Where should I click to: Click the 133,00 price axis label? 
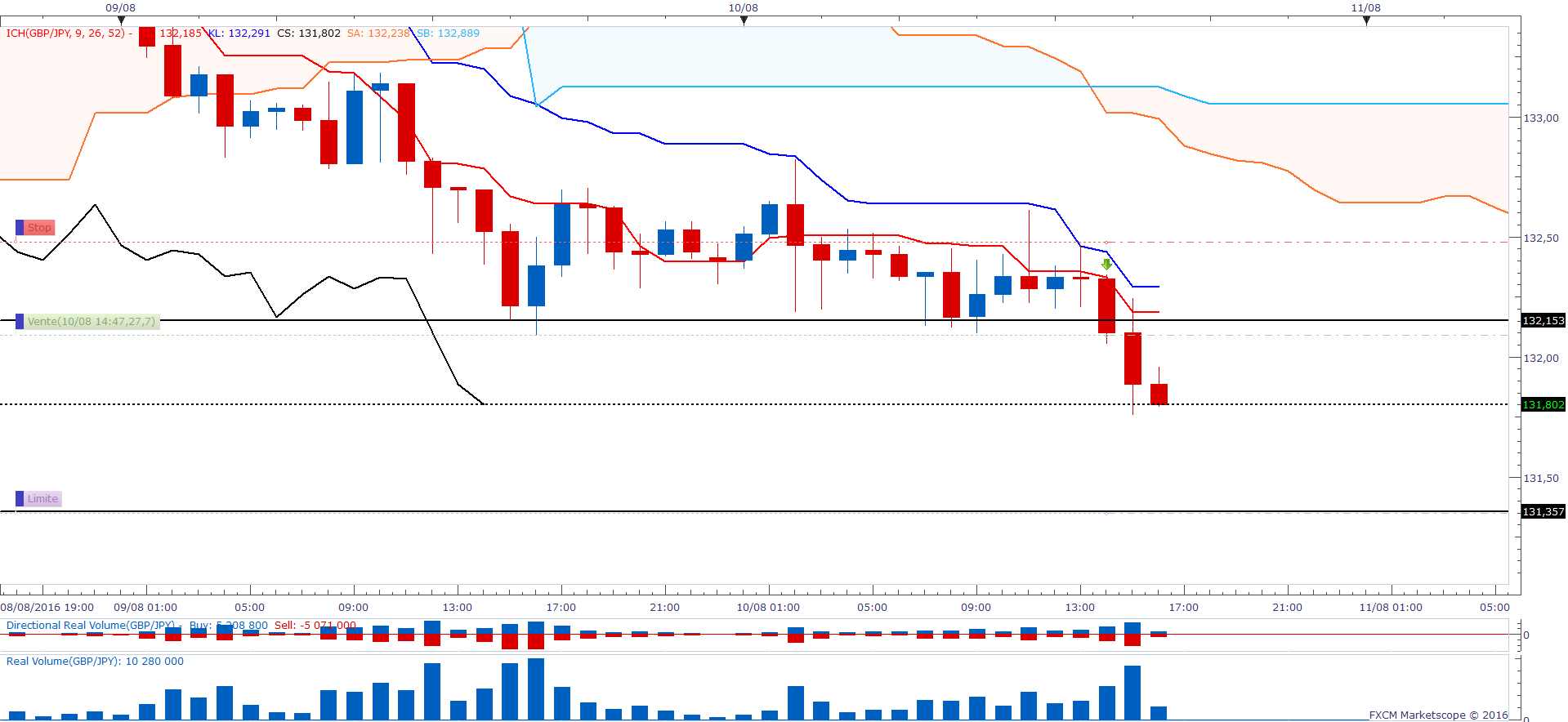1541,118
